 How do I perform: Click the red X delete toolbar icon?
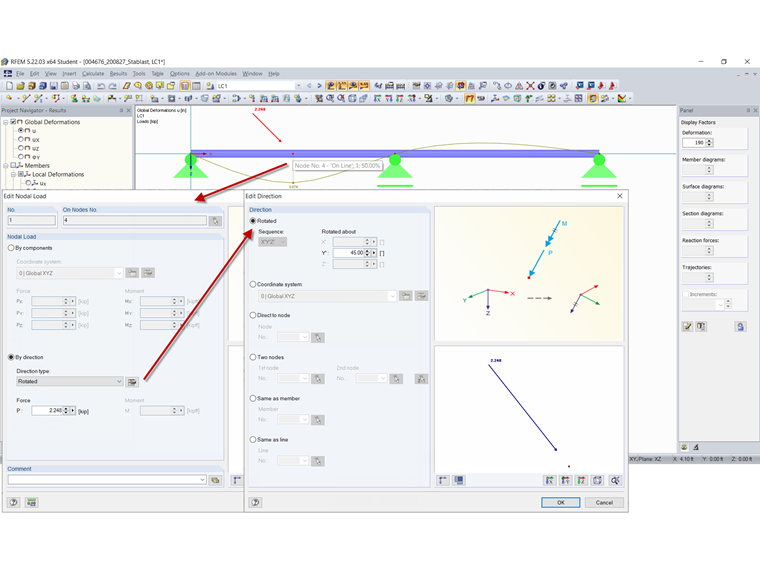[530, 86]
